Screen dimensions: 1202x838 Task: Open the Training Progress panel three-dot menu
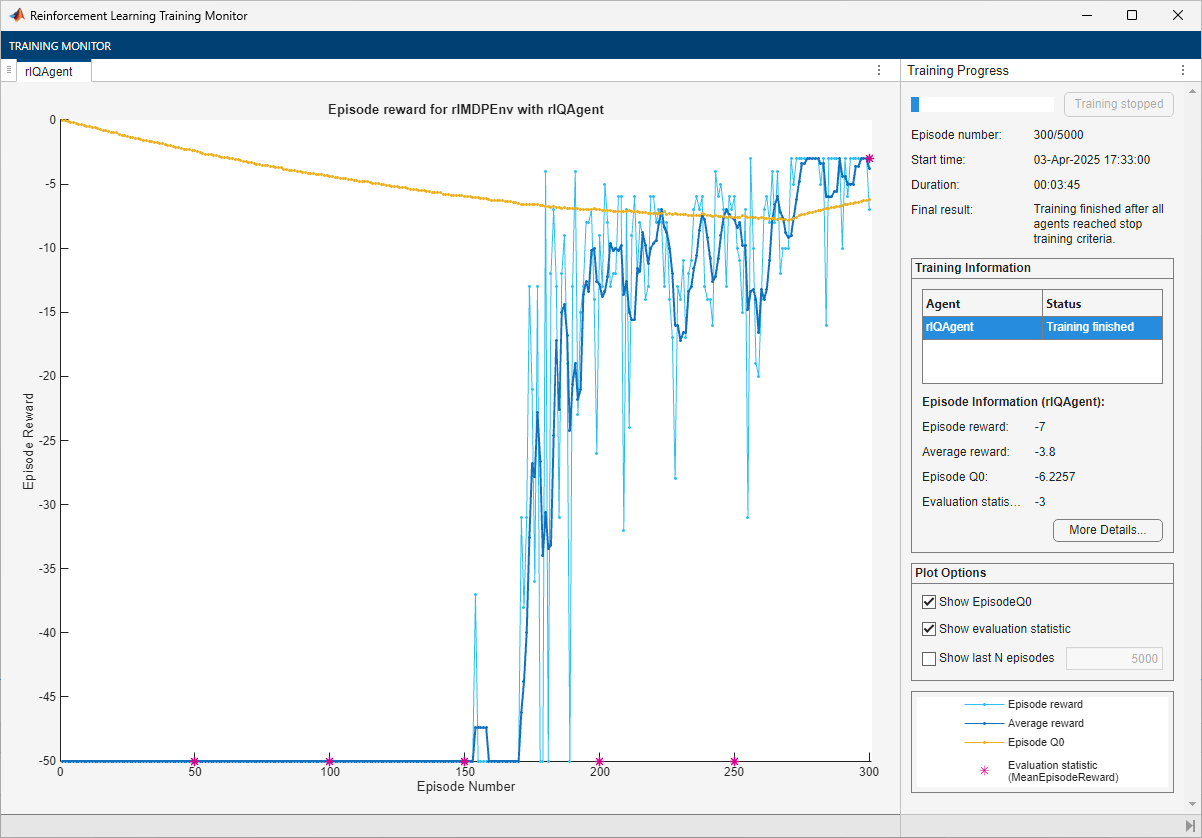point(1183,70)
